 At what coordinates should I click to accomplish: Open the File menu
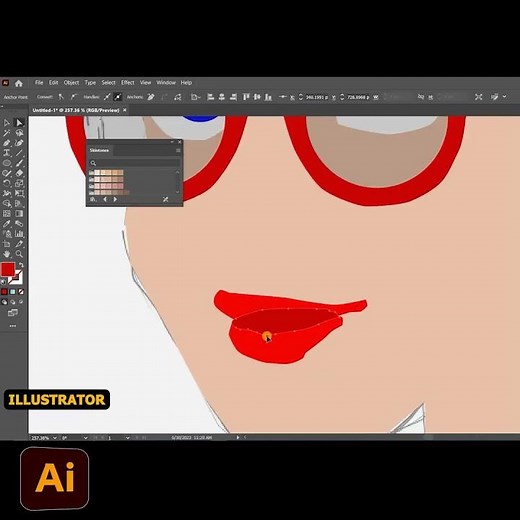click(x=39, y=83)
